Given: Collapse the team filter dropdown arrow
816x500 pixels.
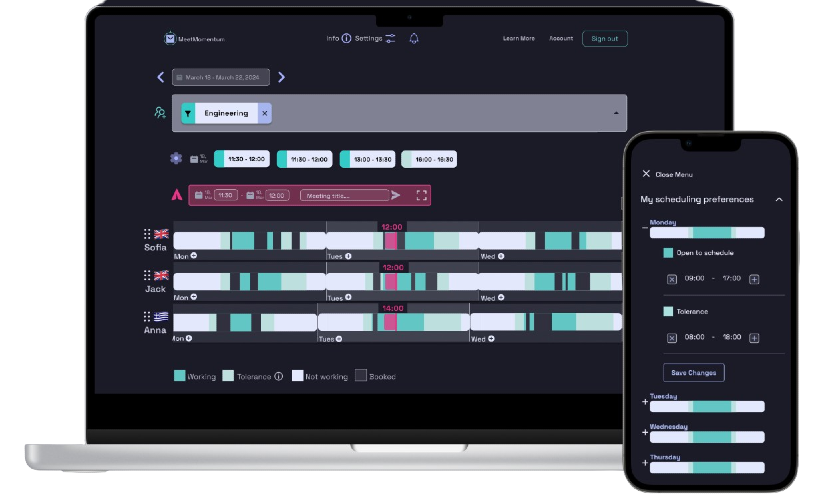Looking at the screenshot, I should (x=616, y=113).
